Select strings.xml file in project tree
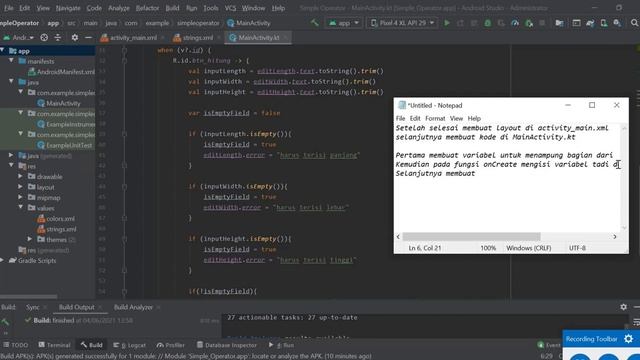Viewport: 640px width, 360px height. 57,229
